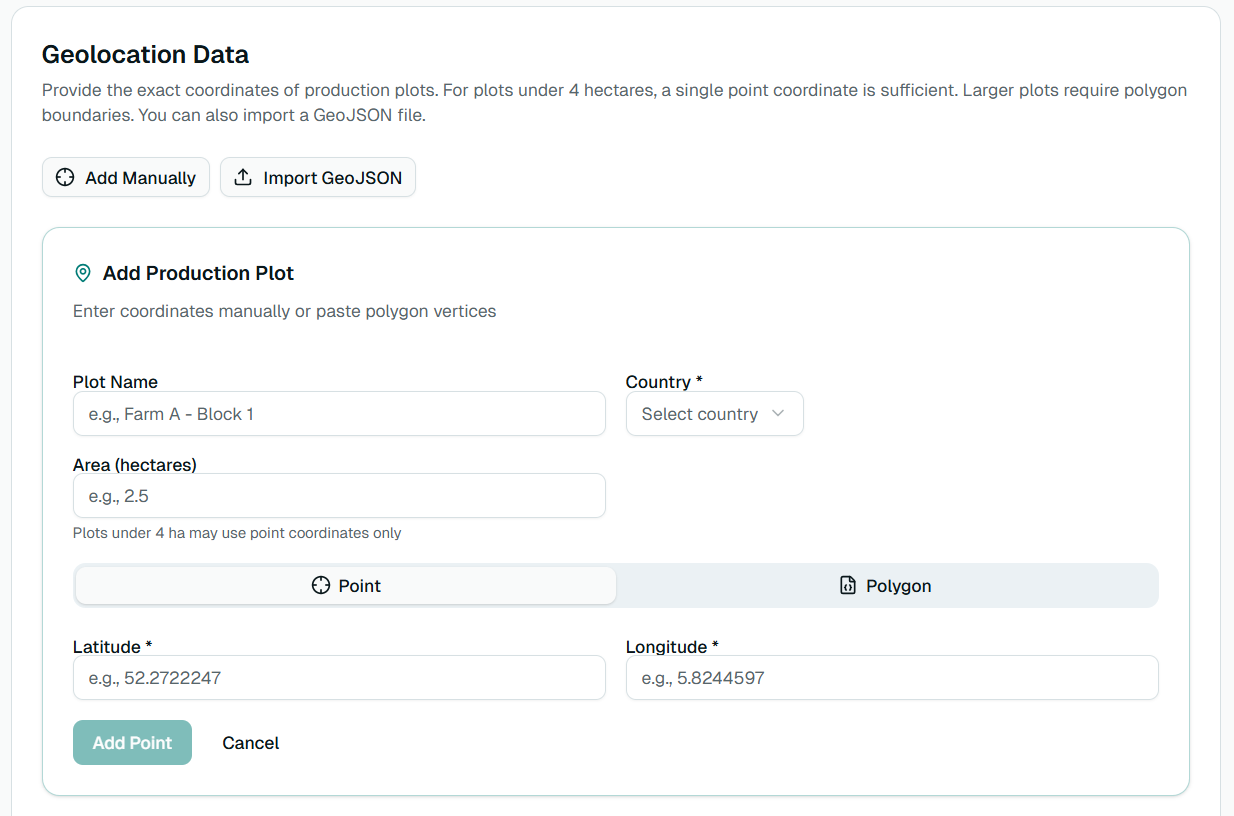This screenshot has height=816, width=1234.
Task: Expand the Country chevron arrow
Action: click(778, 414)
